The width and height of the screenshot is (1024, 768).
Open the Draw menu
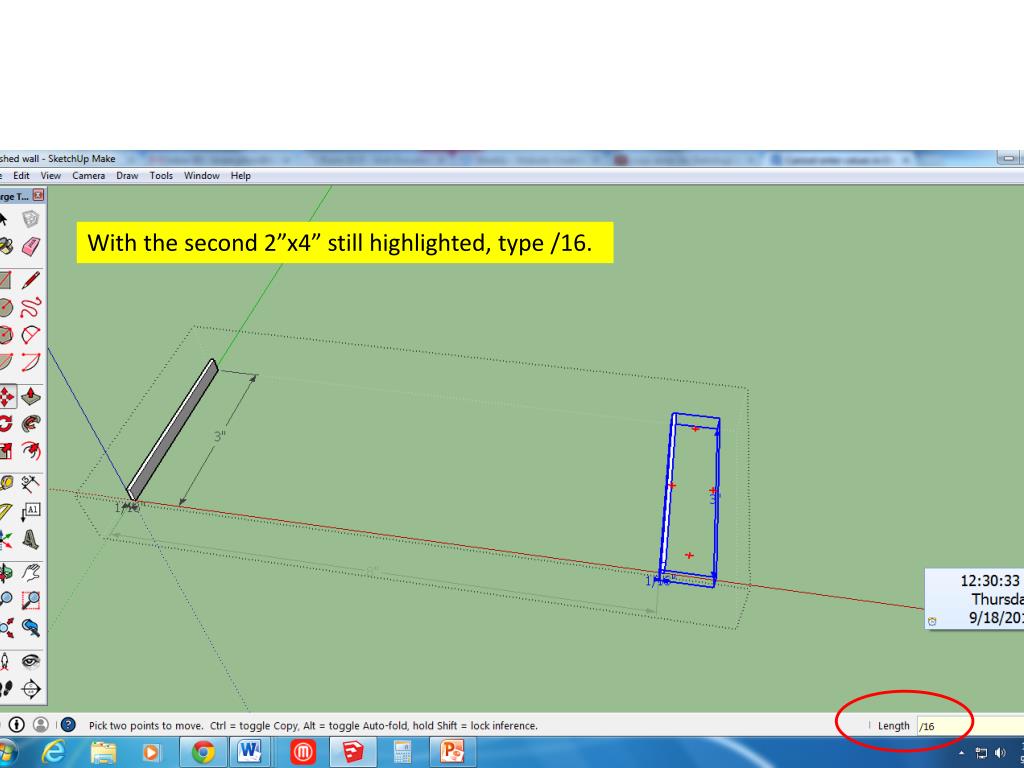127,176
